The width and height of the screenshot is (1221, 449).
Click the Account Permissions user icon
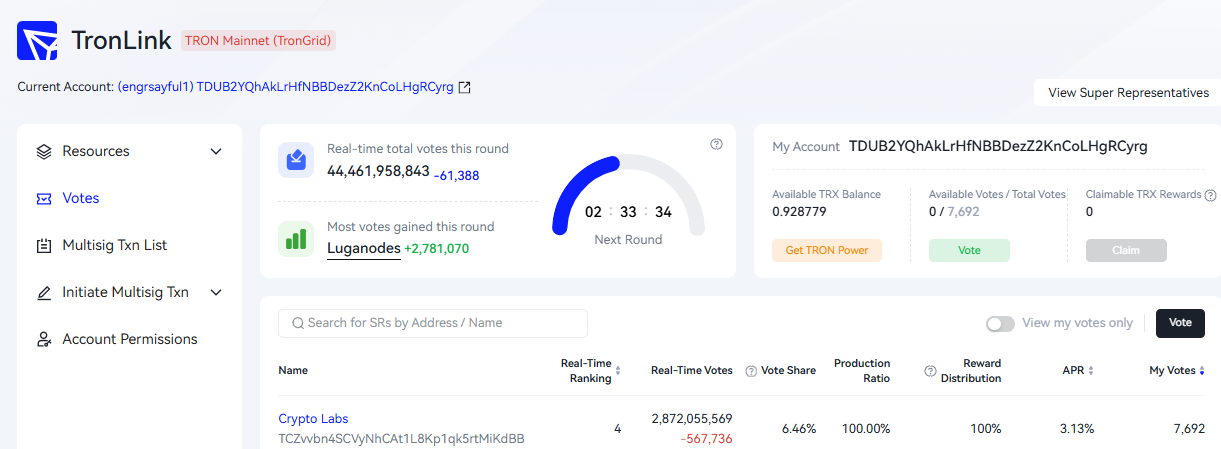pyautogui.click(x=44, y=340)
